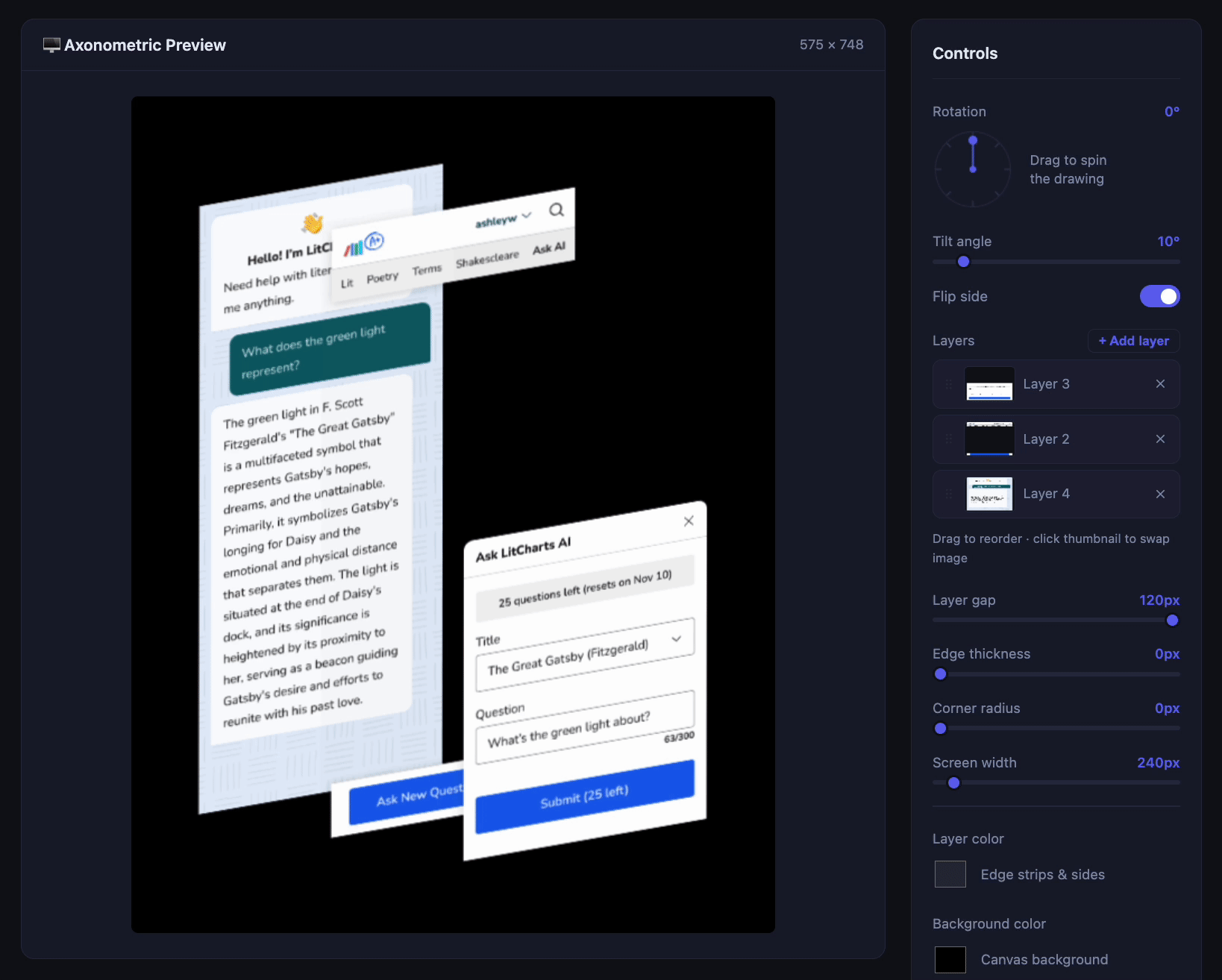Click the Corner radius slider
The width and height of the screenshot is (1222, 980).
point(1056,729)
